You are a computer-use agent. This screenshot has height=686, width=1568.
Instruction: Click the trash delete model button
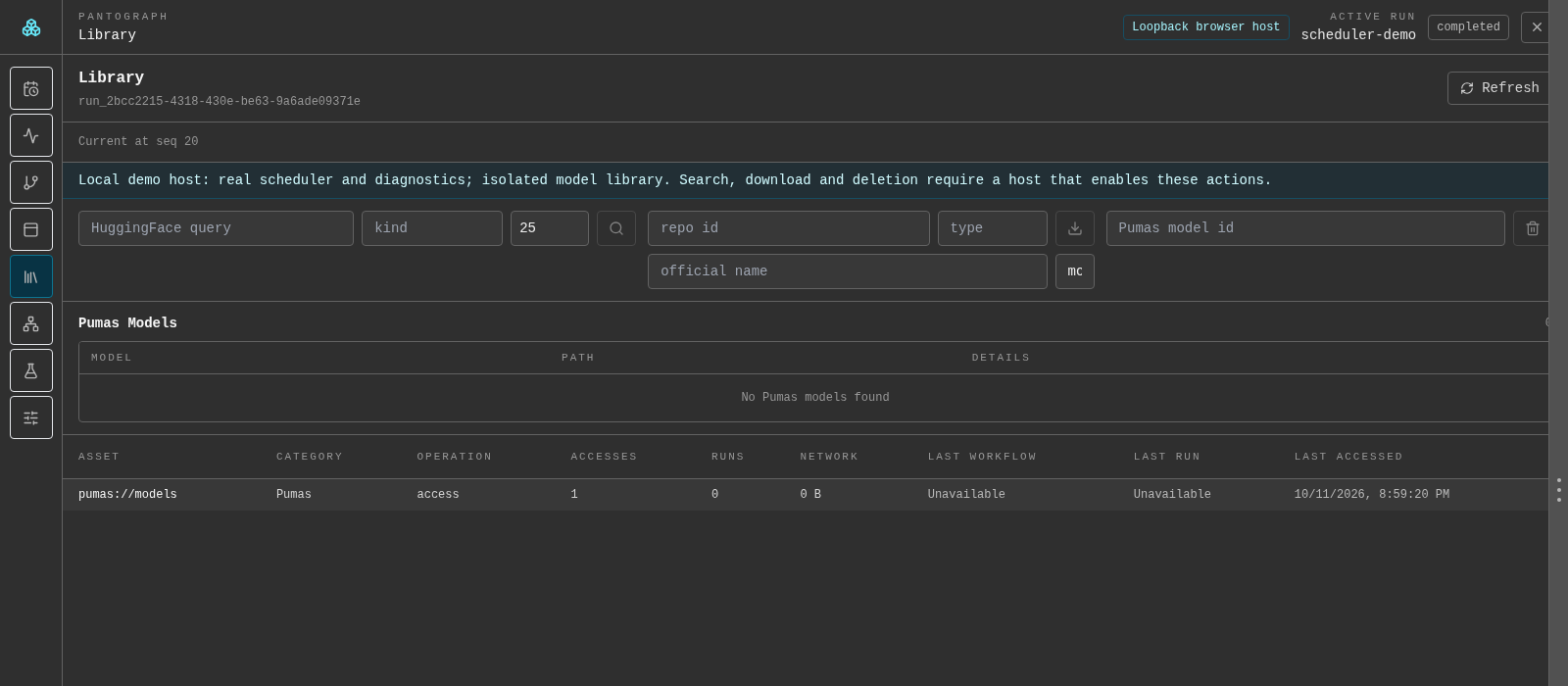coord(1531,228)
